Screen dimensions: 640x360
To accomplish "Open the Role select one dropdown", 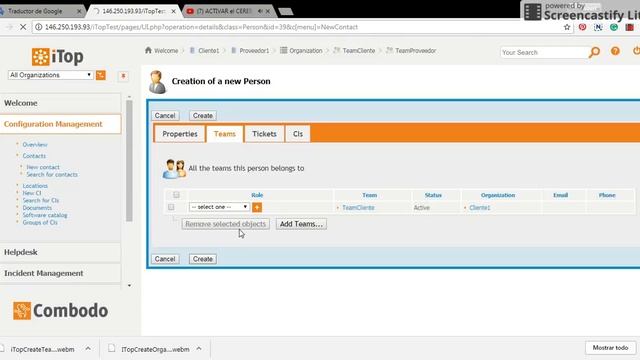I will 219,207.
